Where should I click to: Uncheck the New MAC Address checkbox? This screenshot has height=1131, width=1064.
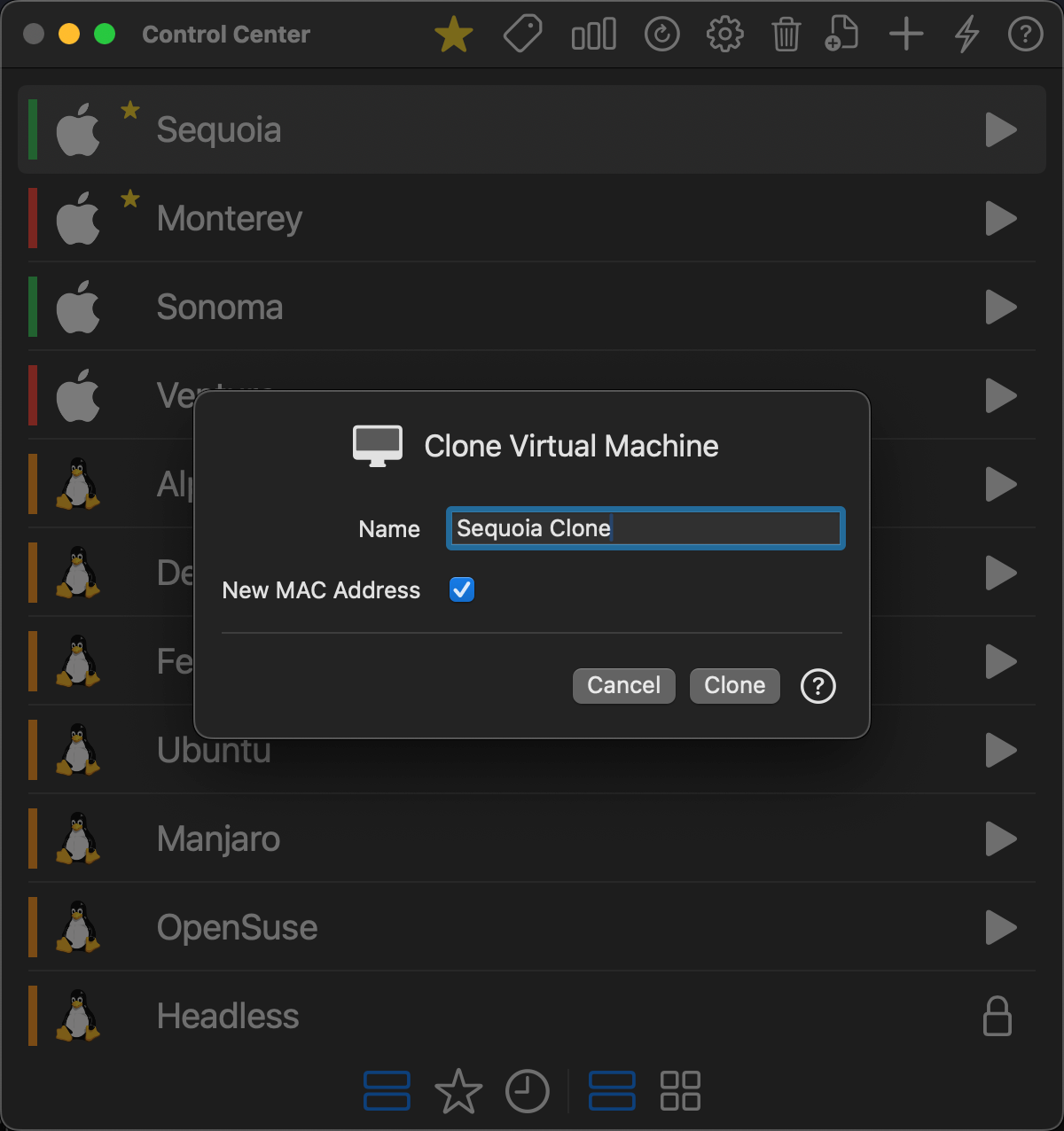pyautogui.click(x=461, y=589)
